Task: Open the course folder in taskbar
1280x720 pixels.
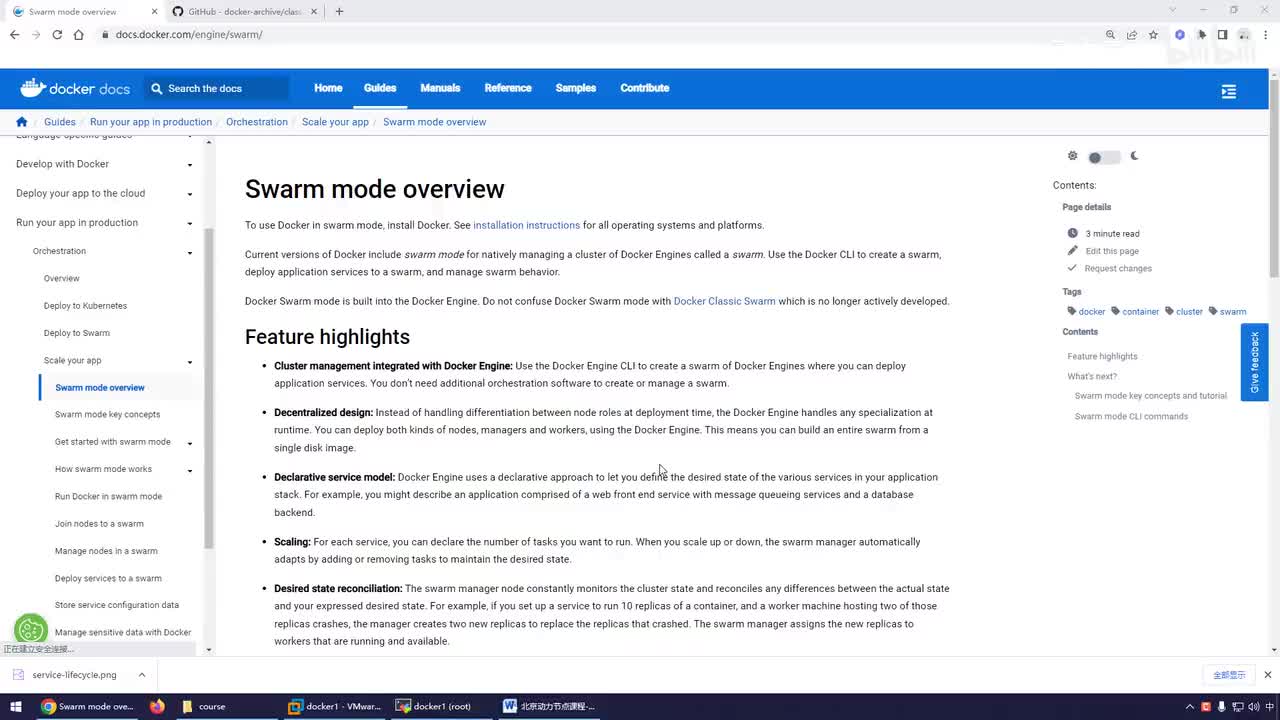Action: [x=204, y=707]
